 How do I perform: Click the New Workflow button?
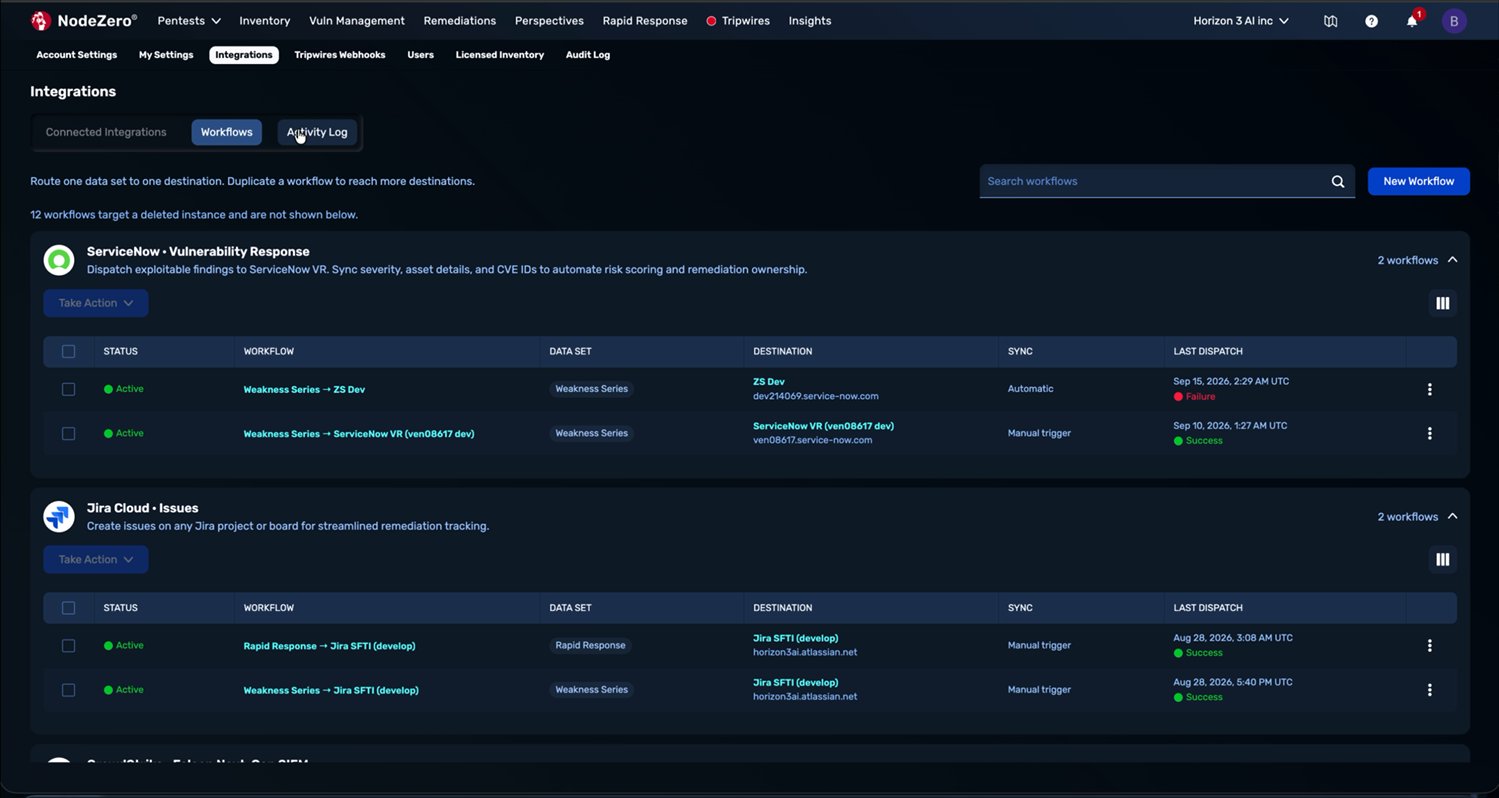click(x=1418, y=181)
